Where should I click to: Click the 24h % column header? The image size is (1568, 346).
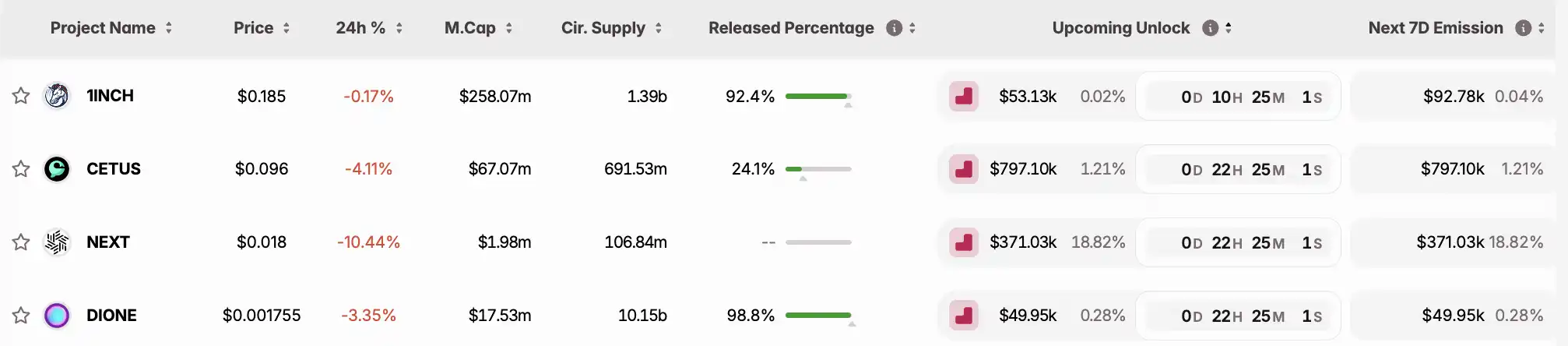360,28
